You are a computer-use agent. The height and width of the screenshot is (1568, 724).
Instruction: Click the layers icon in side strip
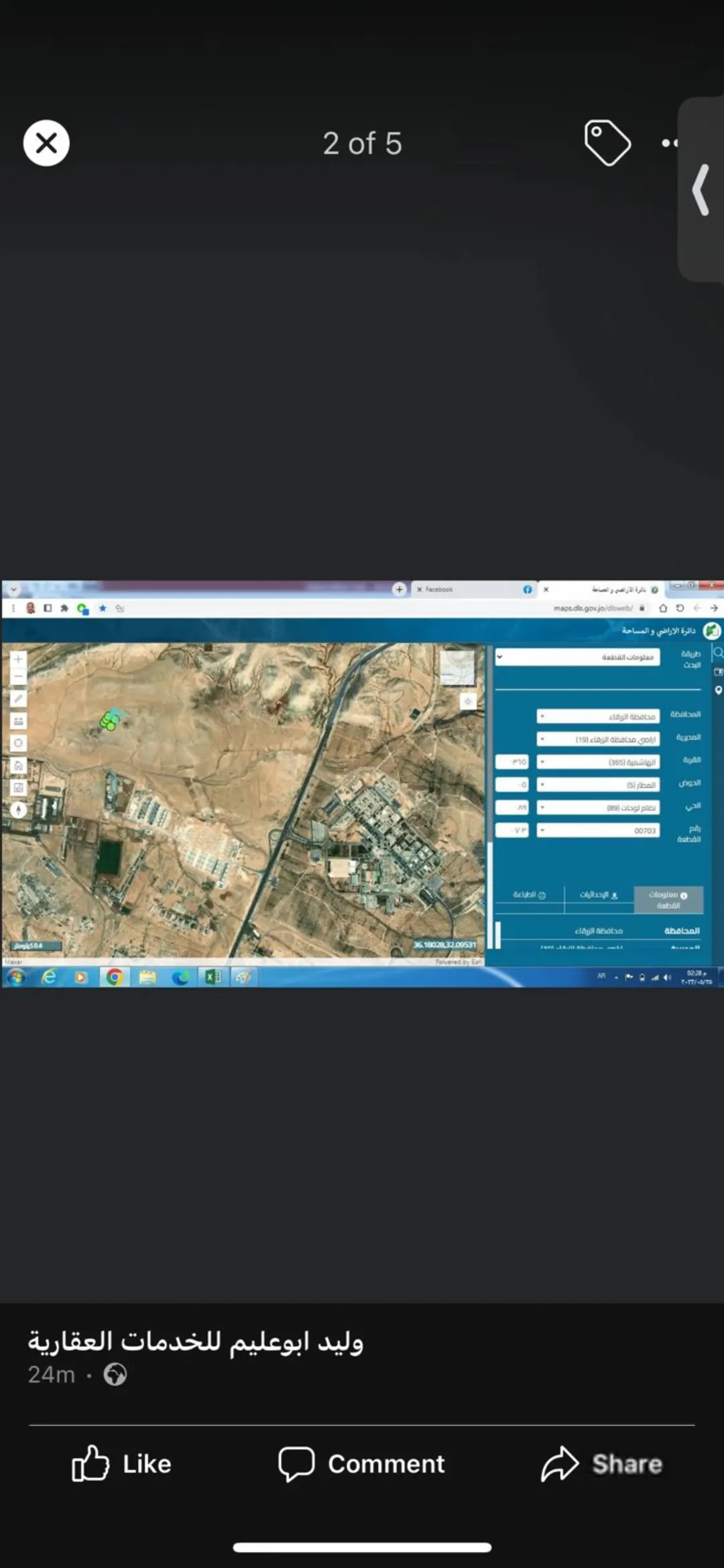click(718, 671)
